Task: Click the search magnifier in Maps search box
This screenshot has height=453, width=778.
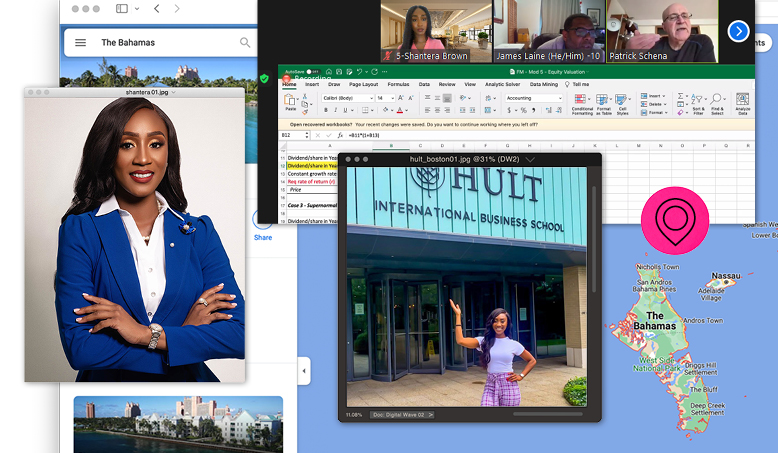Action: (245, 43)
